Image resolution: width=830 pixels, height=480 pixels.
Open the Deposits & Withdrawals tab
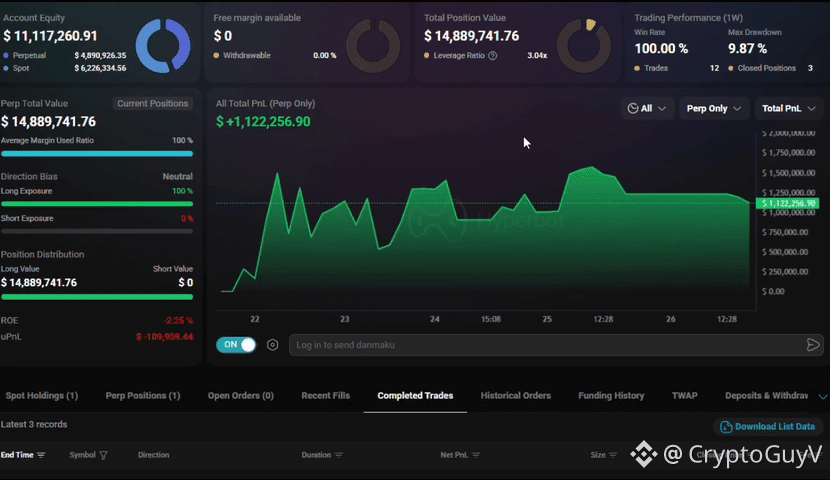[766, 396]
